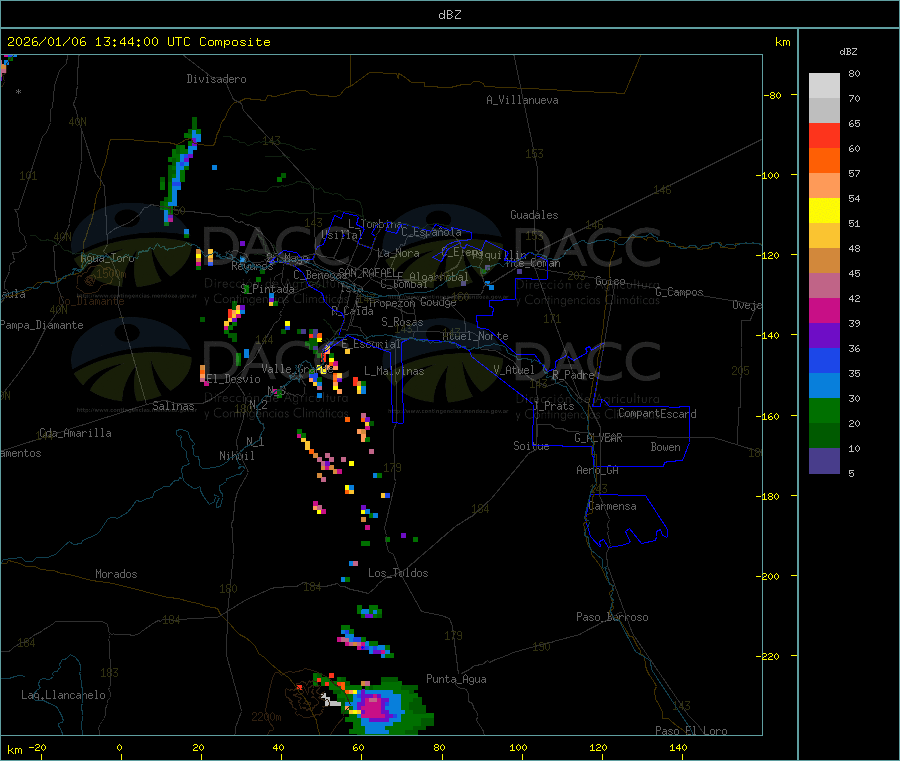This screenshot has width=900, height=761.
Task: Click the G_ALVEAR location label
Action: [x=598, y=438]
